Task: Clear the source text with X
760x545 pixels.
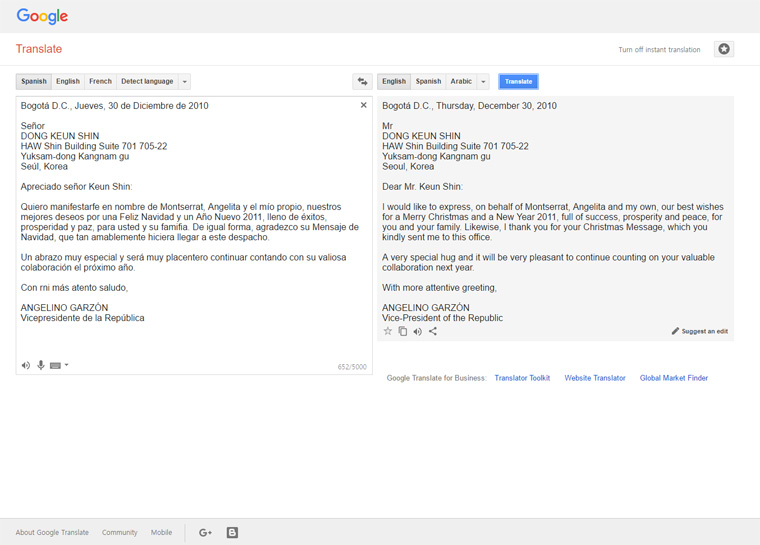Action: 364,105
